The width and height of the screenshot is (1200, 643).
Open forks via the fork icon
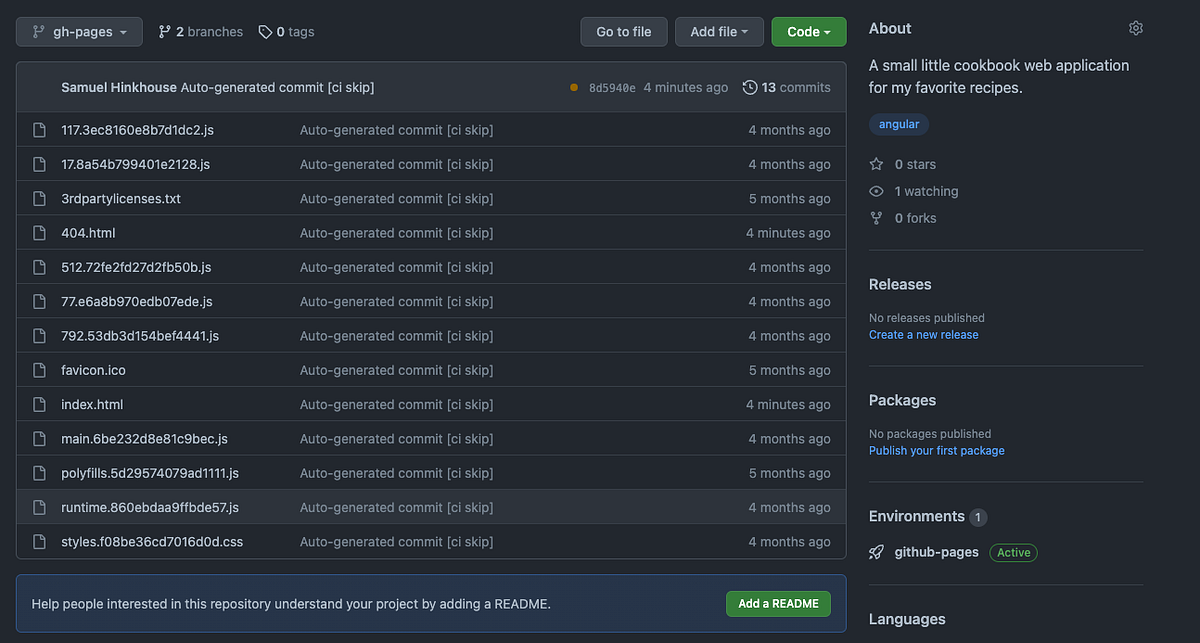876,217
